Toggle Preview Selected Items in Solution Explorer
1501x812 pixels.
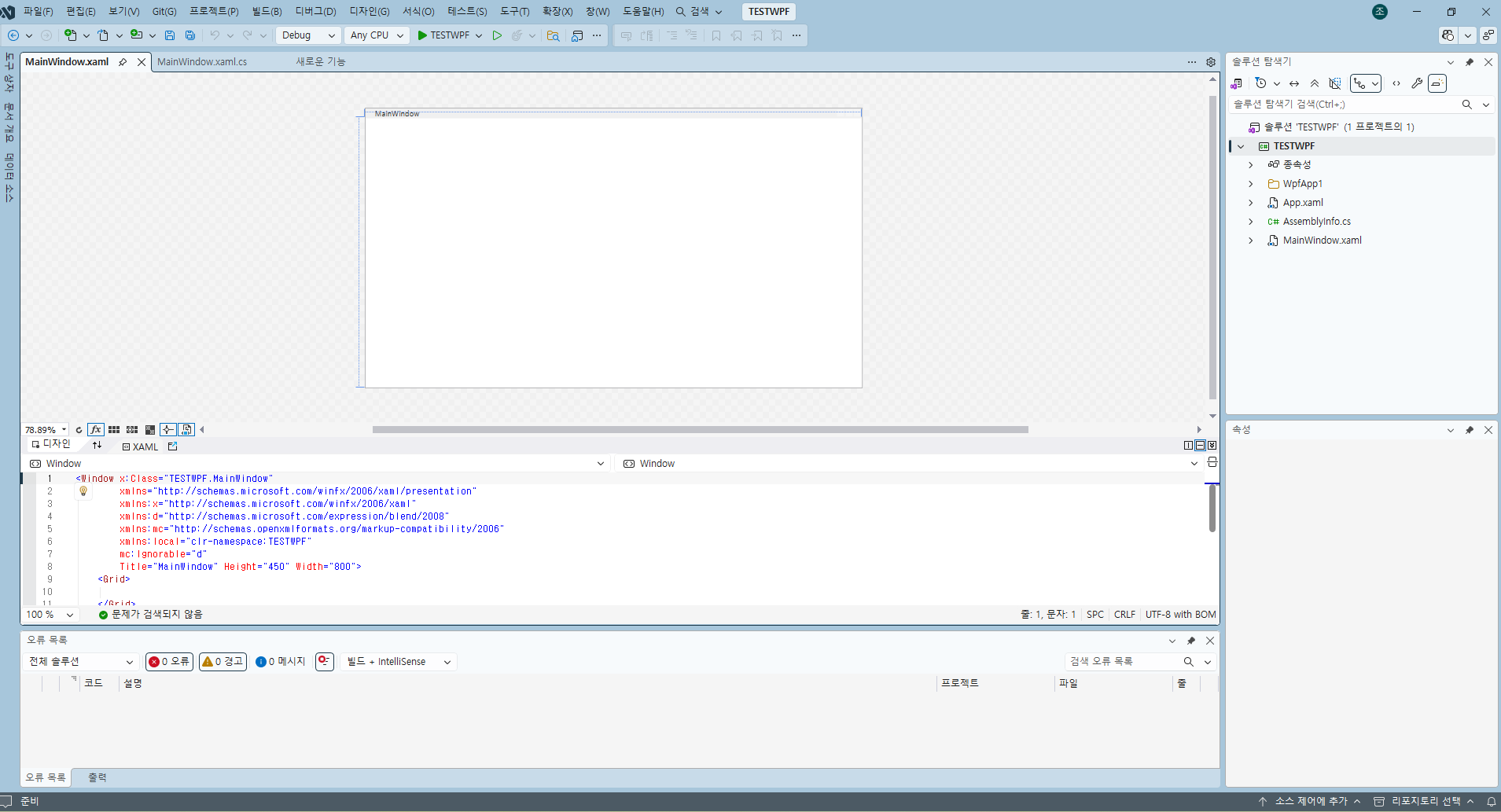[x=1437, y=83]
